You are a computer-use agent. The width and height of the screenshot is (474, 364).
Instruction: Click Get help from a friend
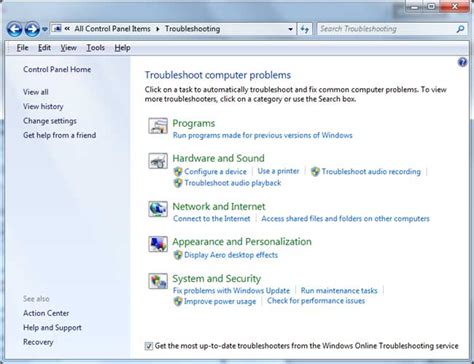click(59, 135)
